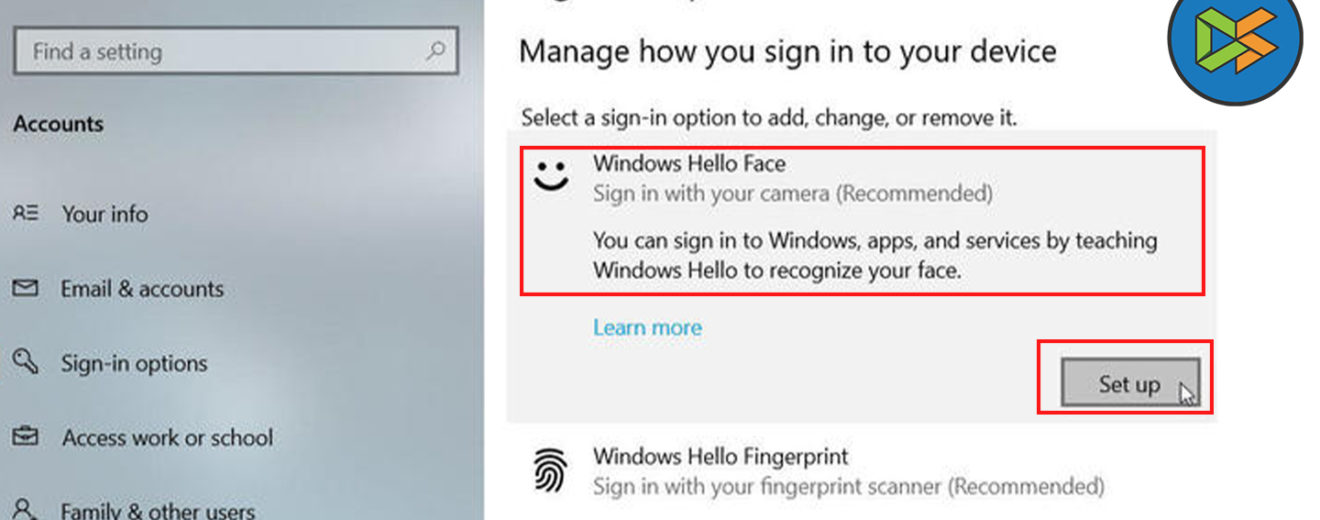Screen dimensions: 1320x520
Task: Open the Access work or school label
Action: coord(167,438)
